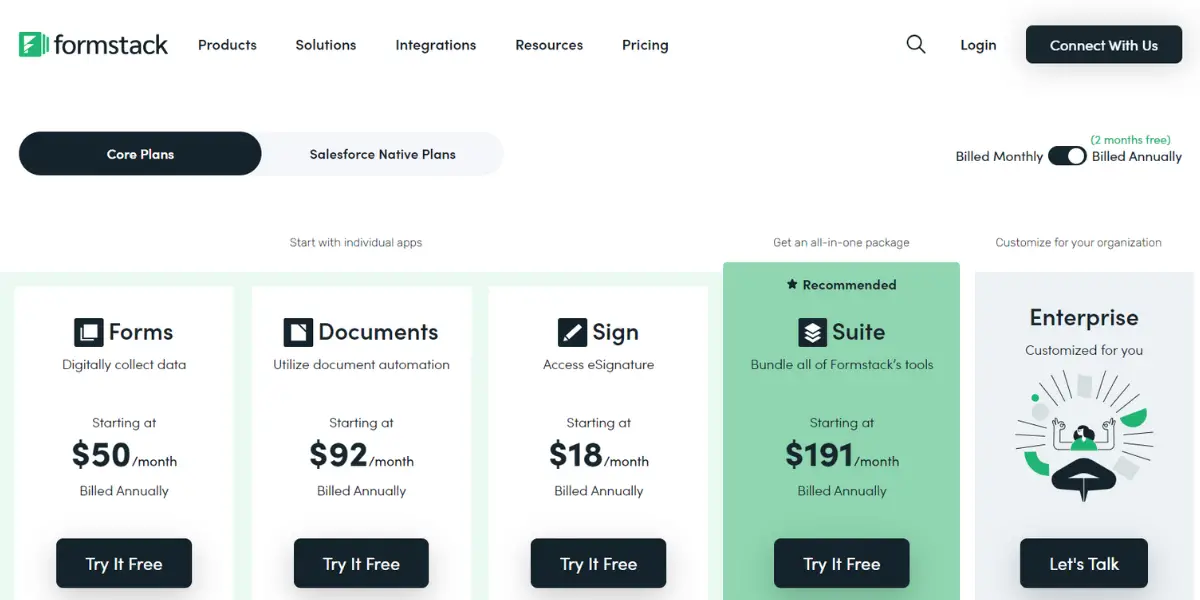1200x600 pixels.
Task: Open the Products menu
Action: point(227,45)
